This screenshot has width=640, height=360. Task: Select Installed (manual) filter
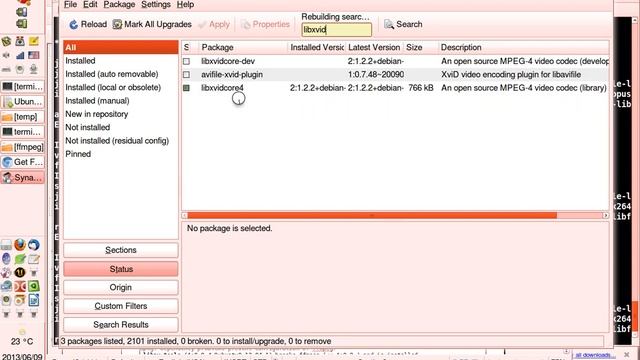(x=121, y=101)
